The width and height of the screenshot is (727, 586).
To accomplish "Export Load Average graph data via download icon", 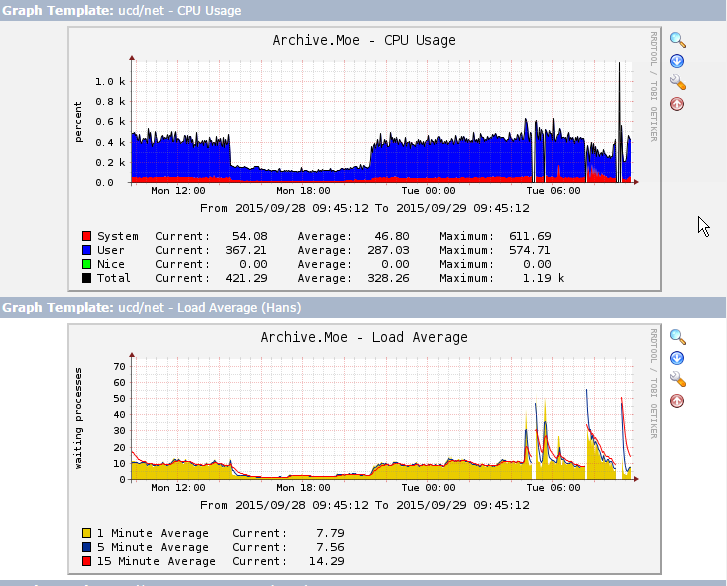I will (x=677, y=358).
